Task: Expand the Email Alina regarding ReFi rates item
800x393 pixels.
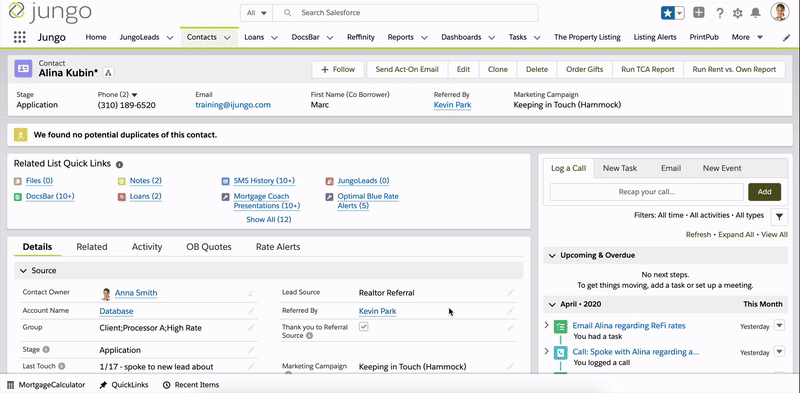Action: point(546,325)
